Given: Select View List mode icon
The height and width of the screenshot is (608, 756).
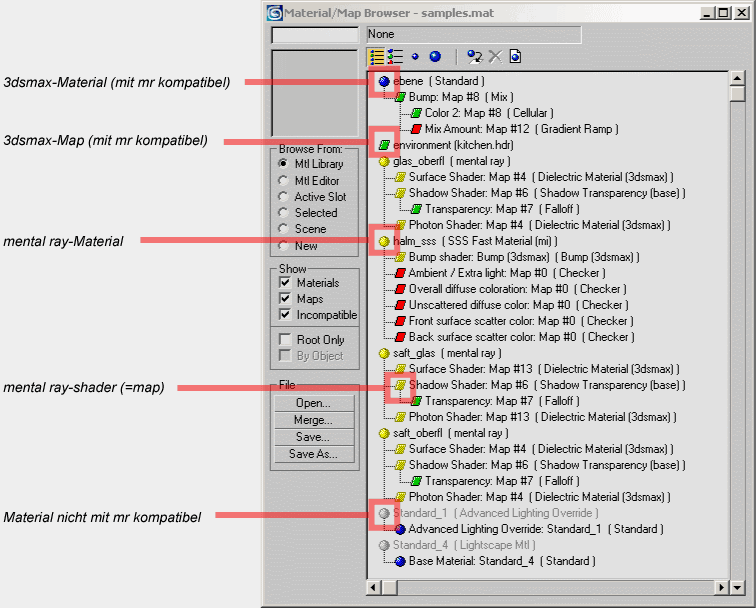Looking at the screenshot, I should (376, 57).
